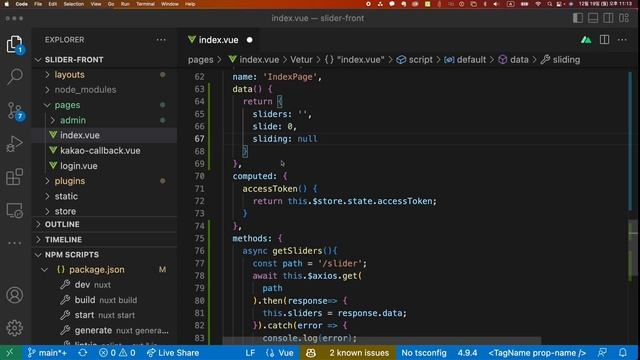Image resolution: width=640 pixels, height=360 pixels.
Task: Open editor more actions menu
Action: pyautogui.click(x=622, y=40)
